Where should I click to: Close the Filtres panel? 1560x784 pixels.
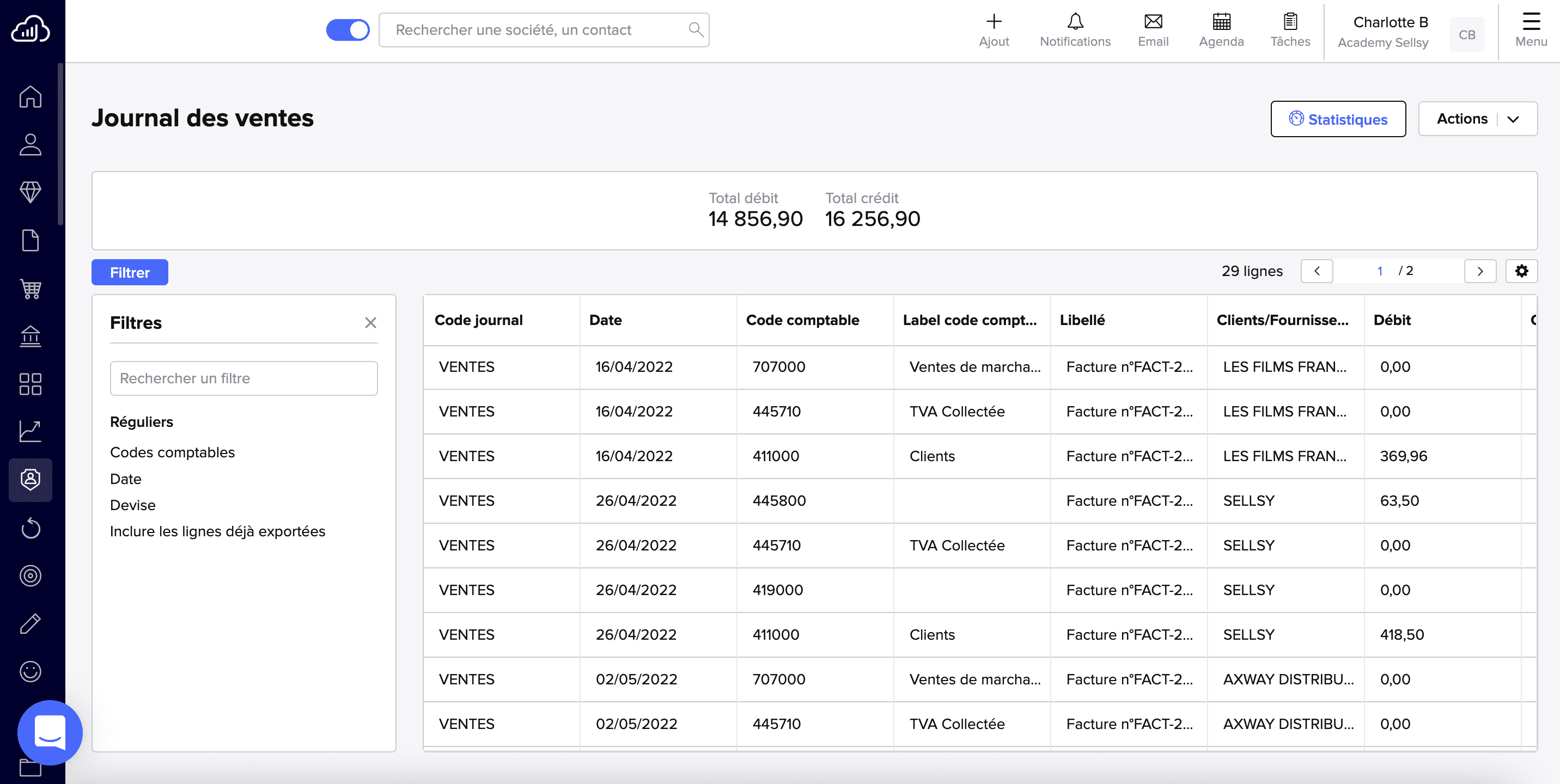pos(370,323)
